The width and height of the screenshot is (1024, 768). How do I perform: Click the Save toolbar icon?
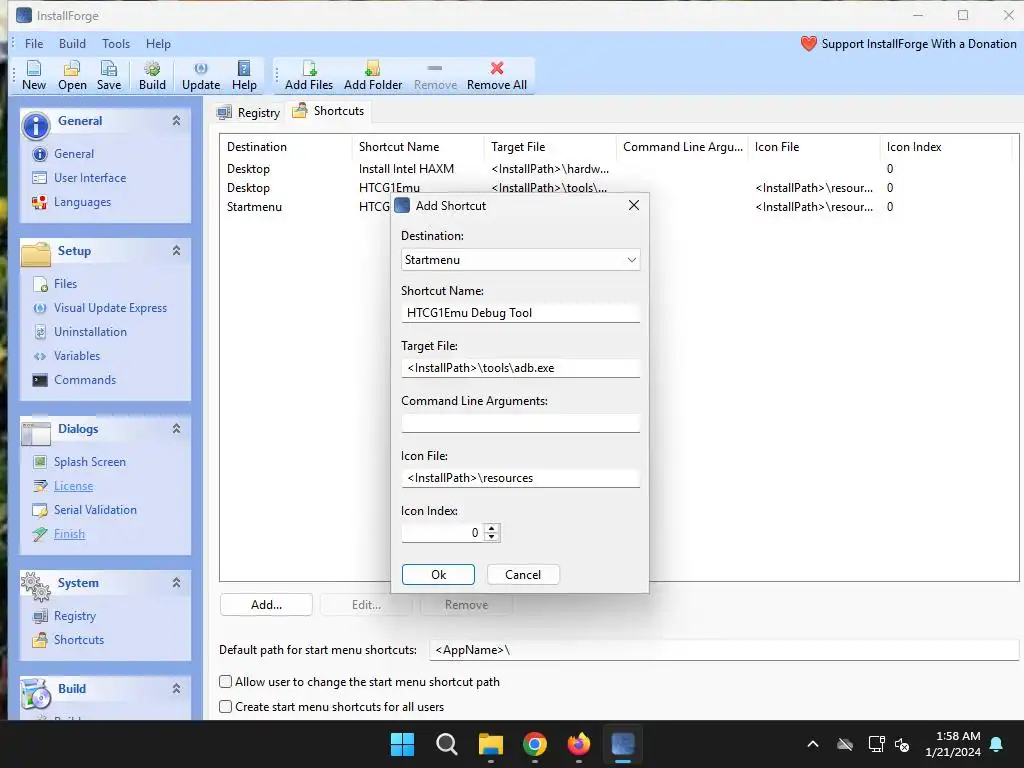(108, 75)
